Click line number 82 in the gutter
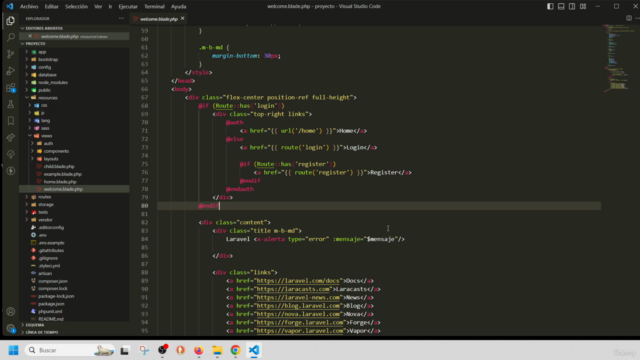 pyautogui.click(x=144, y=222)
